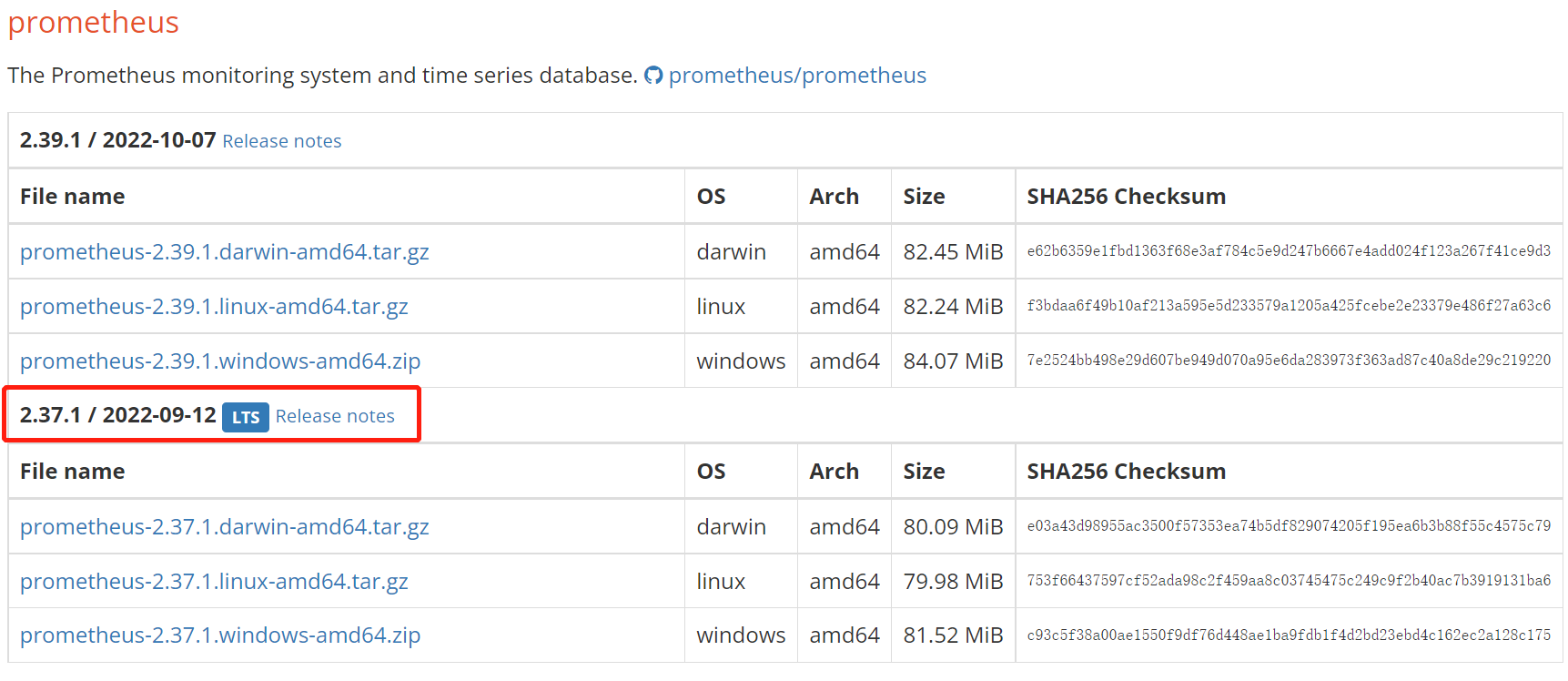Click the SHA256 Checksum header of the 2.39.1 table
This screenshot has width=1568, height=681.
pyautogui.click(x=1127, y=197)
